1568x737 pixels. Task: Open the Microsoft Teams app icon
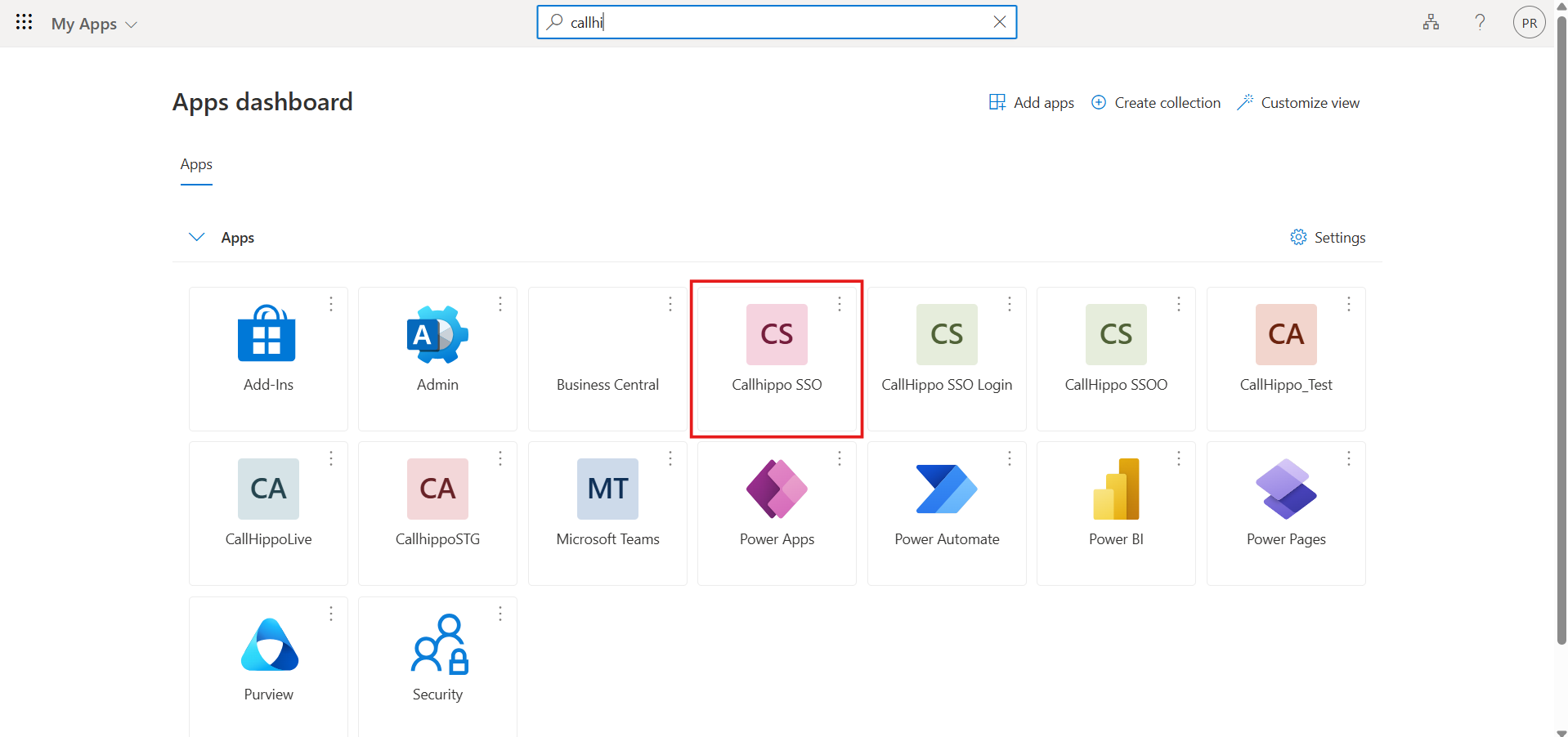607,489
